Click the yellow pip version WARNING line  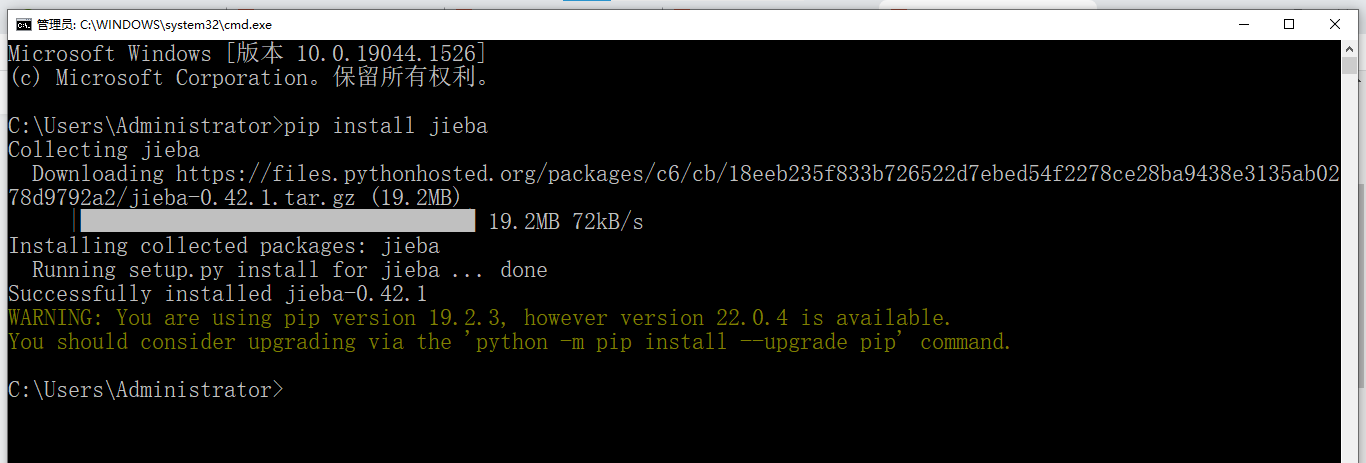tap(480, 318)
